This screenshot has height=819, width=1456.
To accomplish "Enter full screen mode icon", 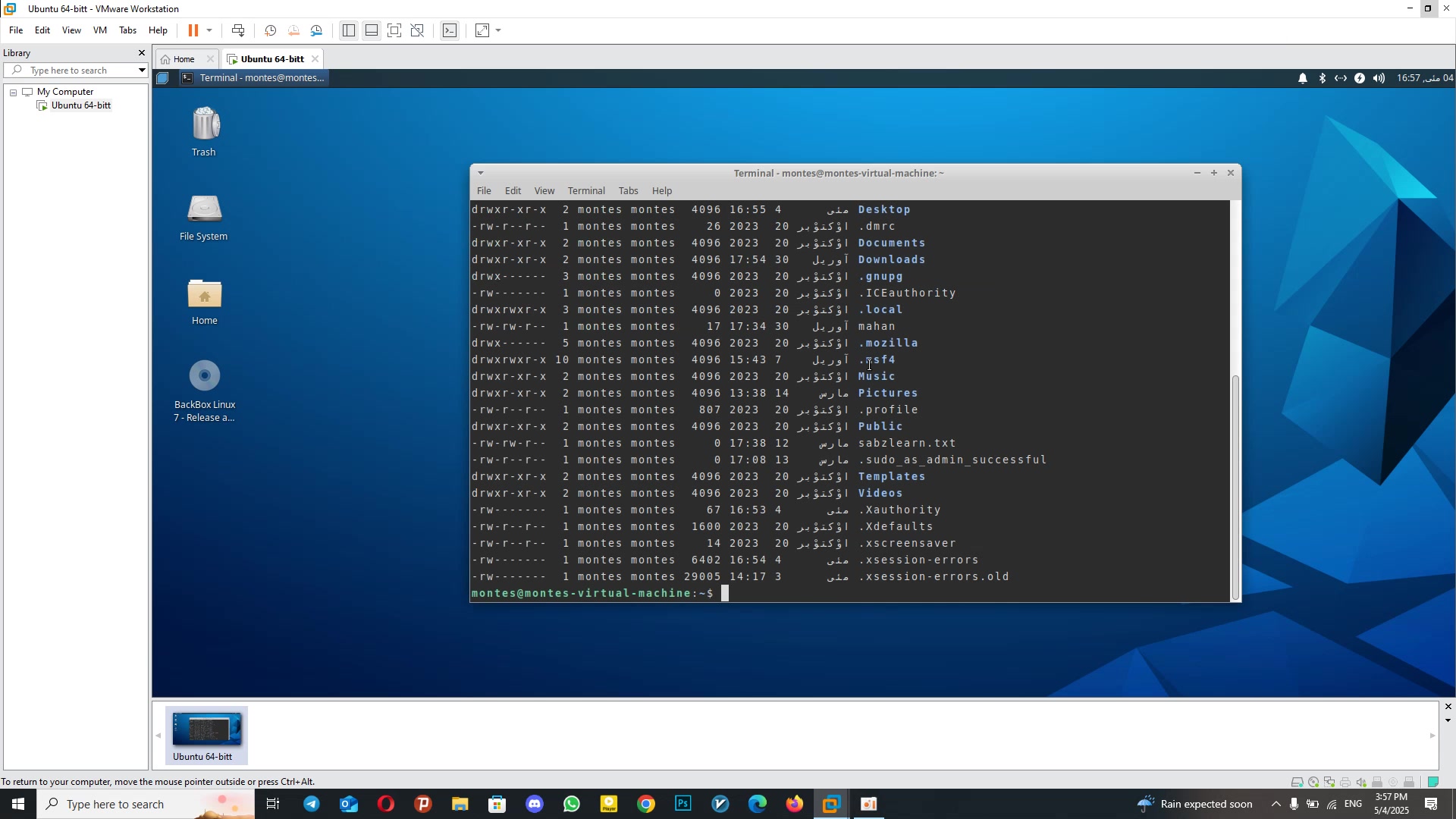I will point(394,30).
